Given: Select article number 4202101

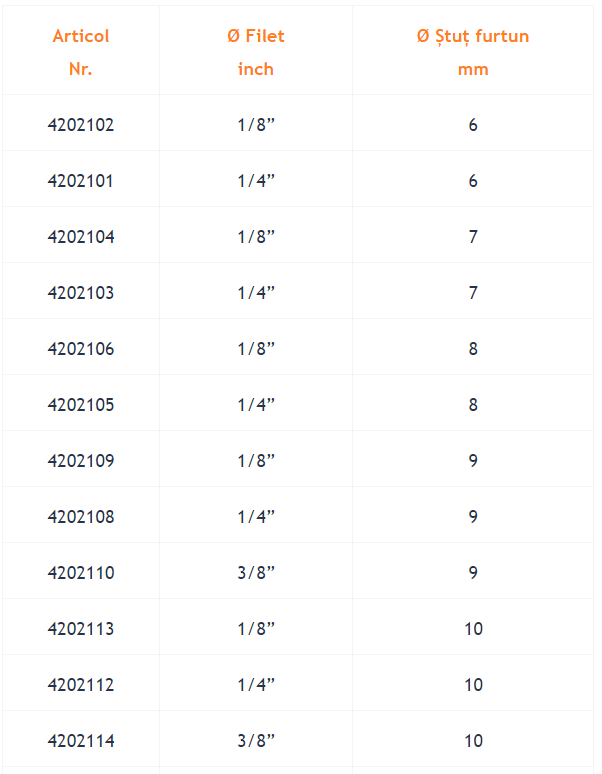Looking at the screenshot, I should 80,181.
